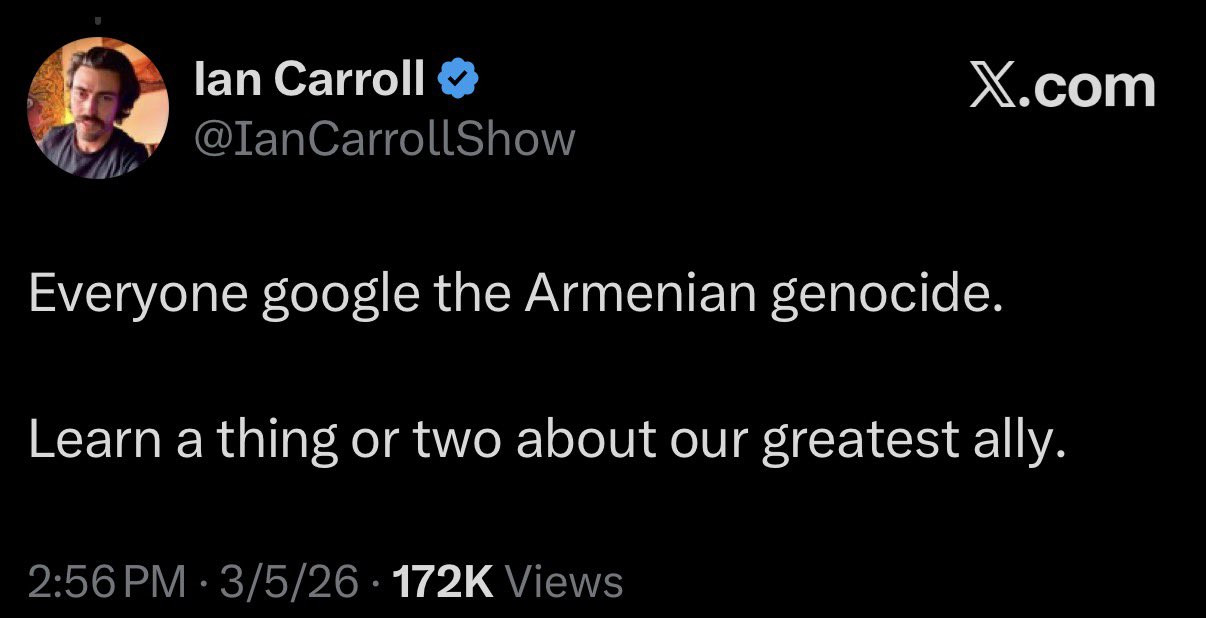Open the Ian Carroll display name

pos(309,78)
